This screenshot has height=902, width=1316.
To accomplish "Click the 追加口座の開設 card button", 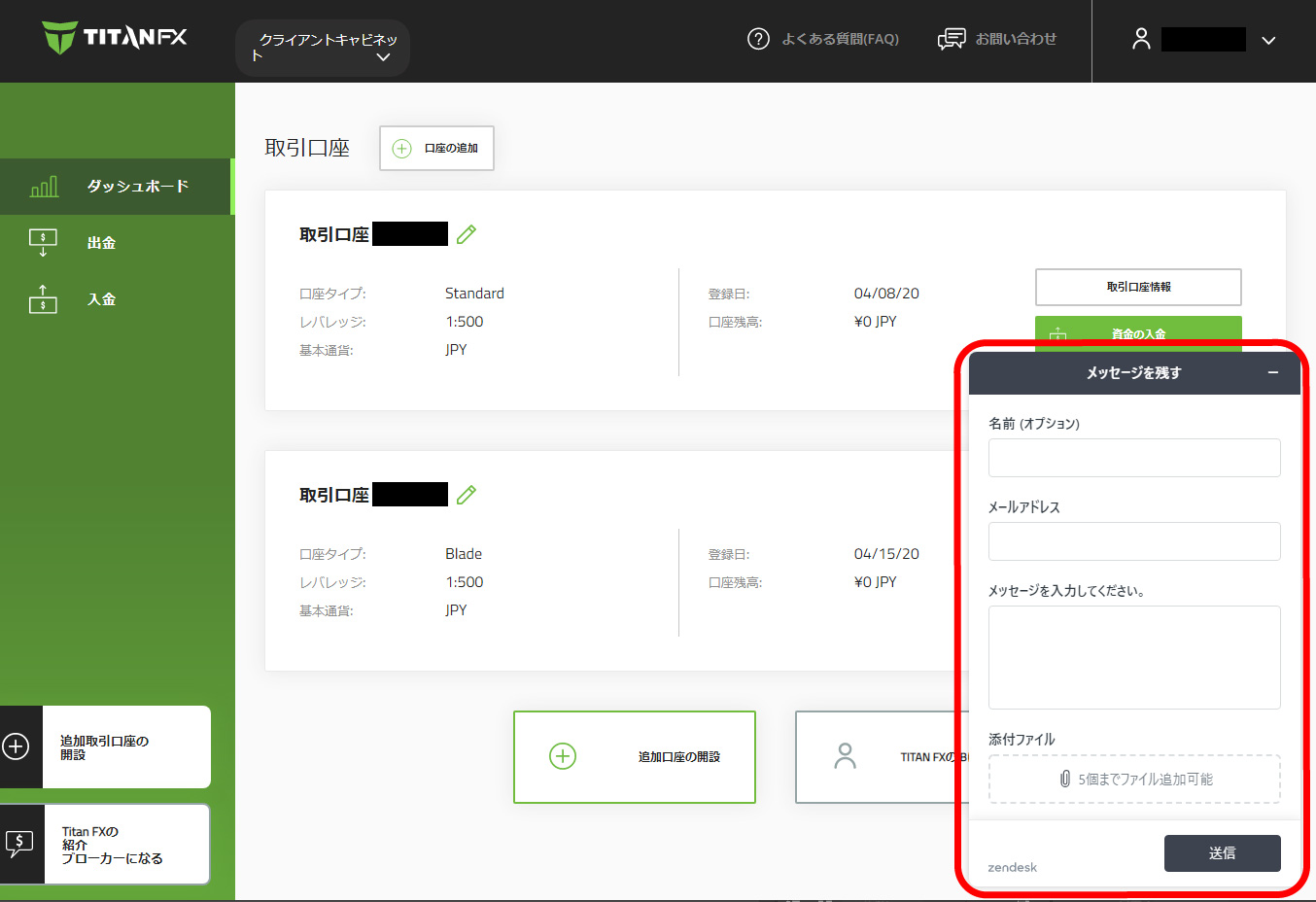I will click(x=635, y=757).
